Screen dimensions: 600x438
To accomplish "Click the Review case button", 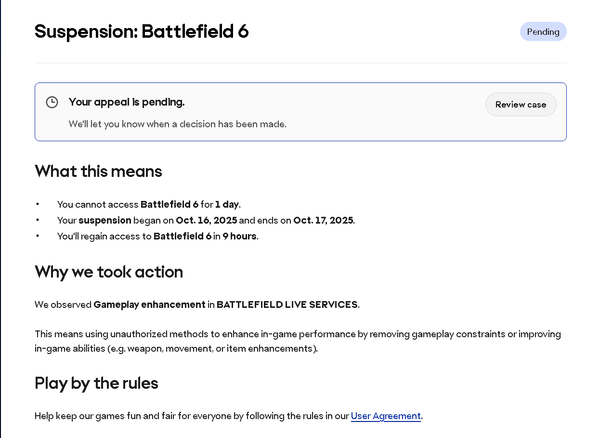I will tap(520, 105).
